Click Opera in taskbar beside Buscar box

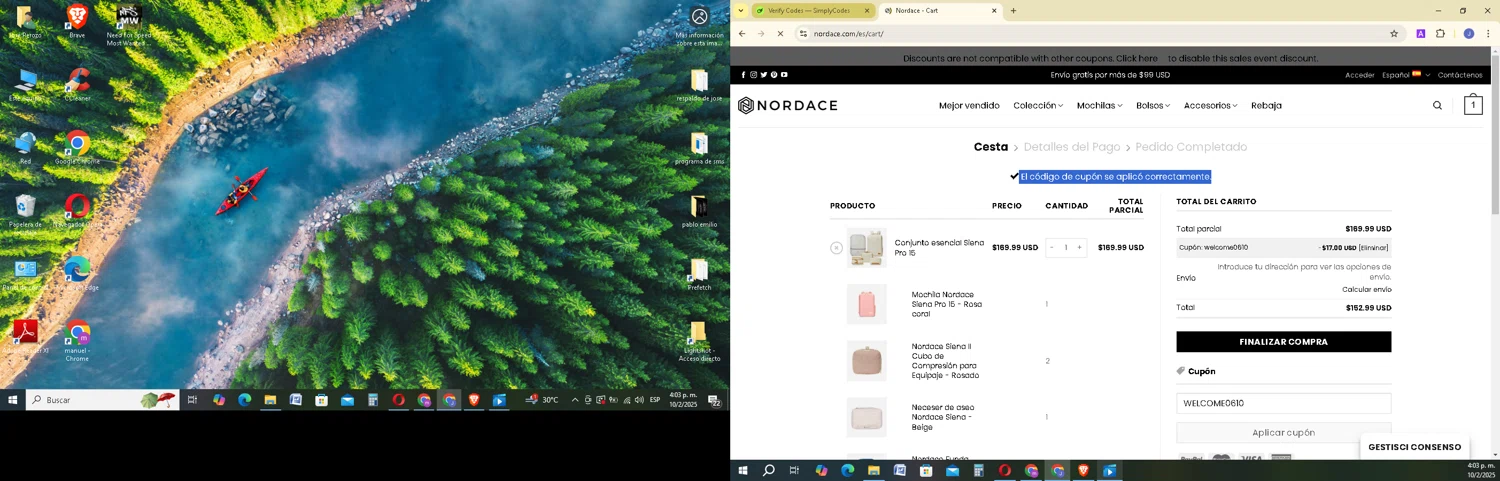(x=398, y=400)
